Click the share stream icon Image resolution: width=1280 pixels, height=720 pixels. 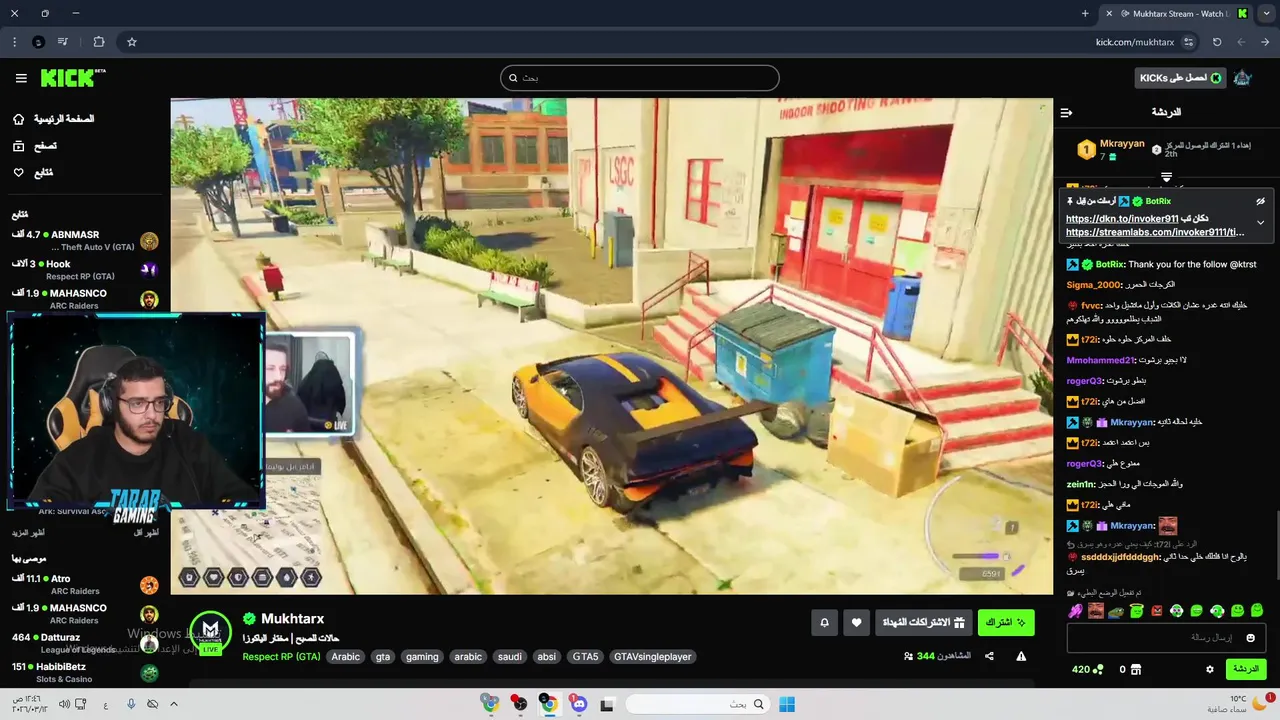(x=989, y=656)
